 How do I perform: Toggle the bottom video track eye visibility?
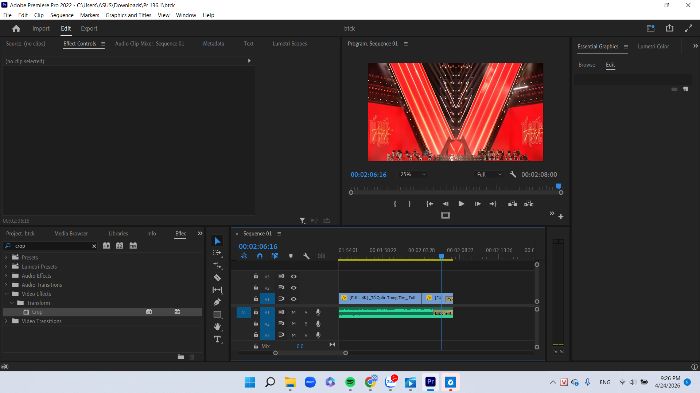[294, 299]
